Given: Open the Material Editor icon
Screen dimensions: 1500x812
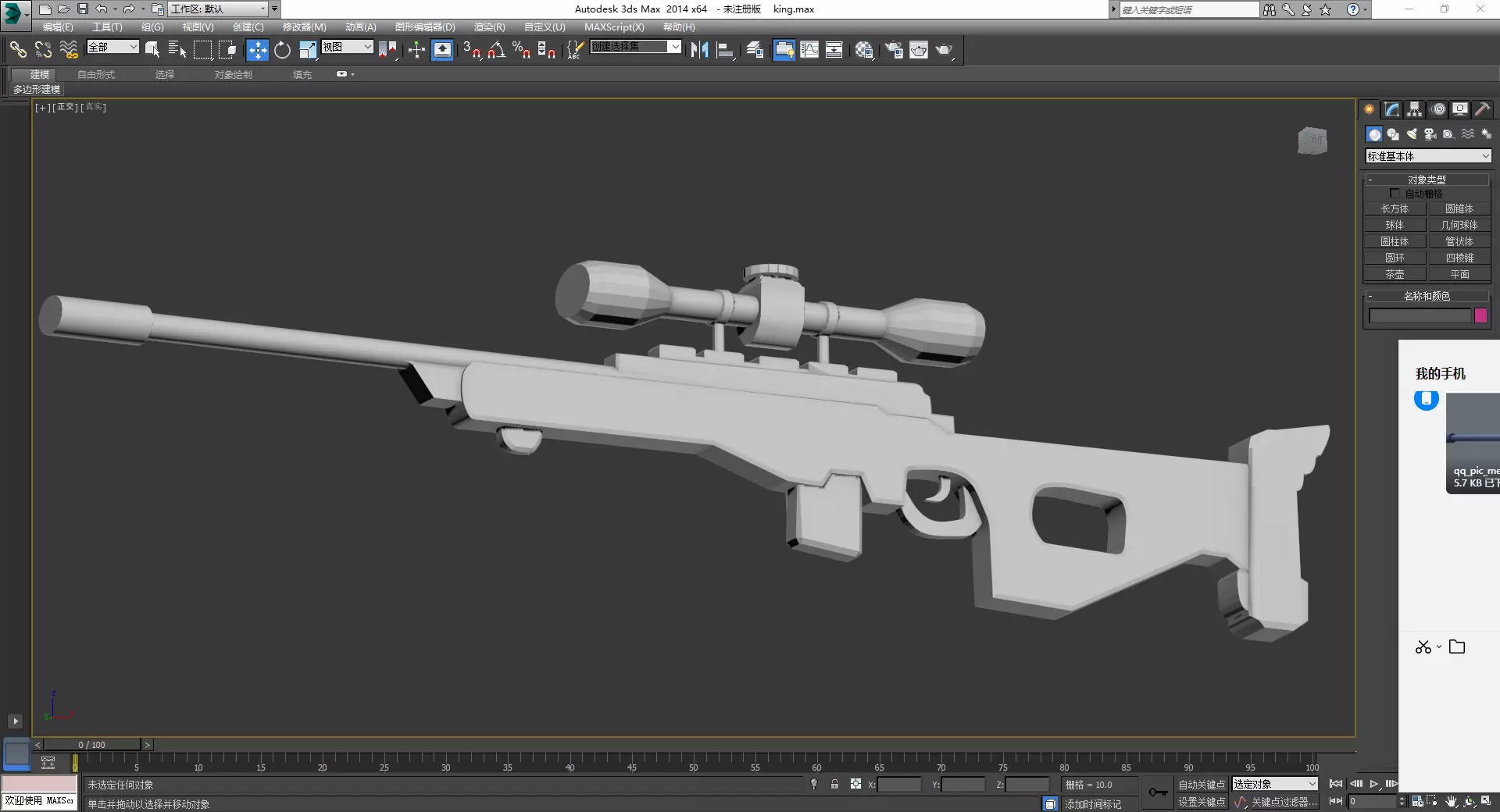Looking at the screenshot, I should (863, 50).
